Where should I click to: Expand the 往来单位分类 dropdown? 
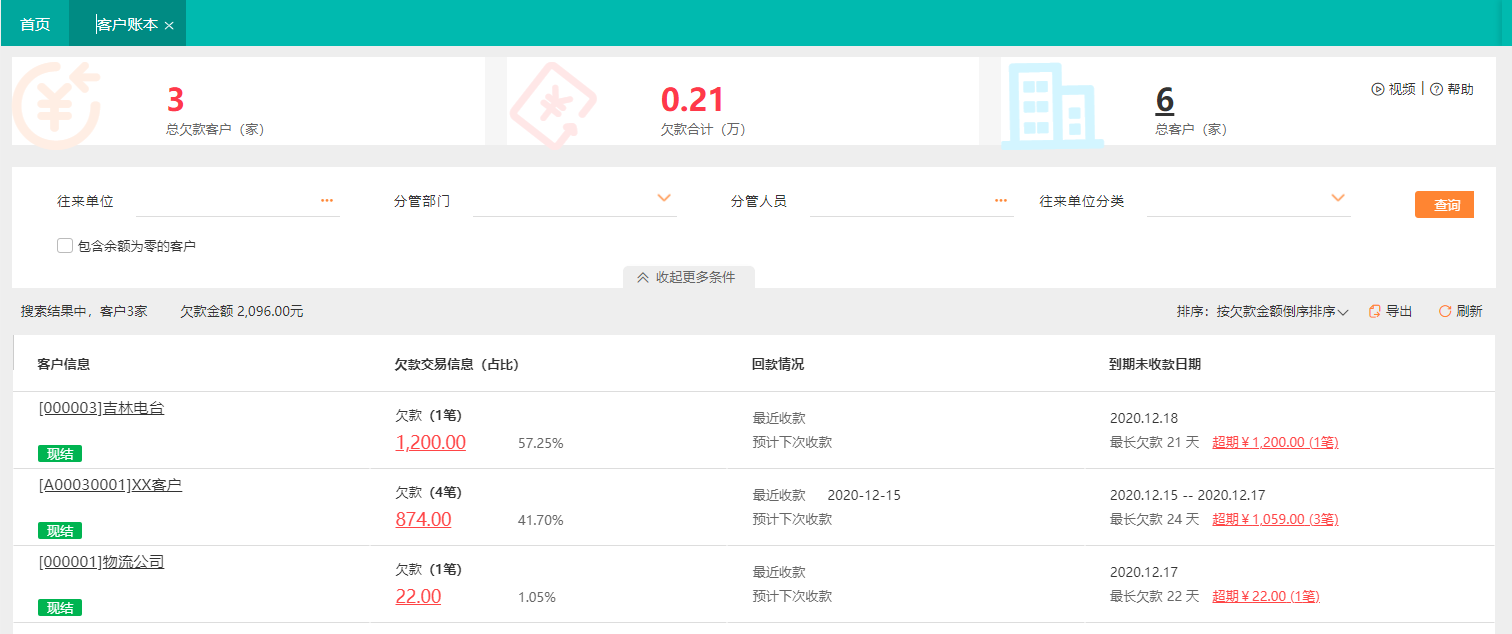(x=1338, y=198)
